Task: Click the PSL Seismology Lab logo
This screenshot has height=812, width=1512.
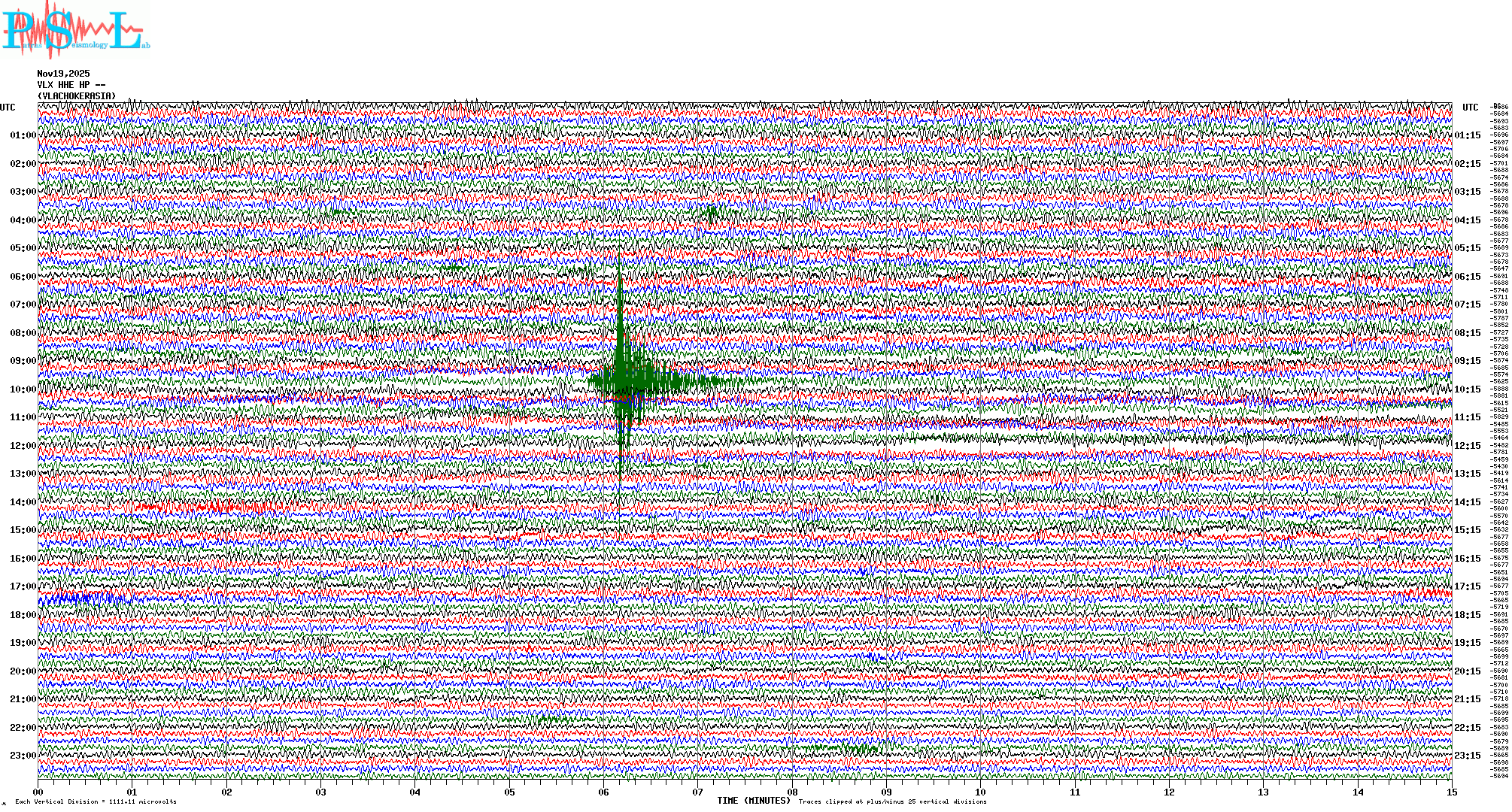Action: pyautogui.click(x=75, y=30)
